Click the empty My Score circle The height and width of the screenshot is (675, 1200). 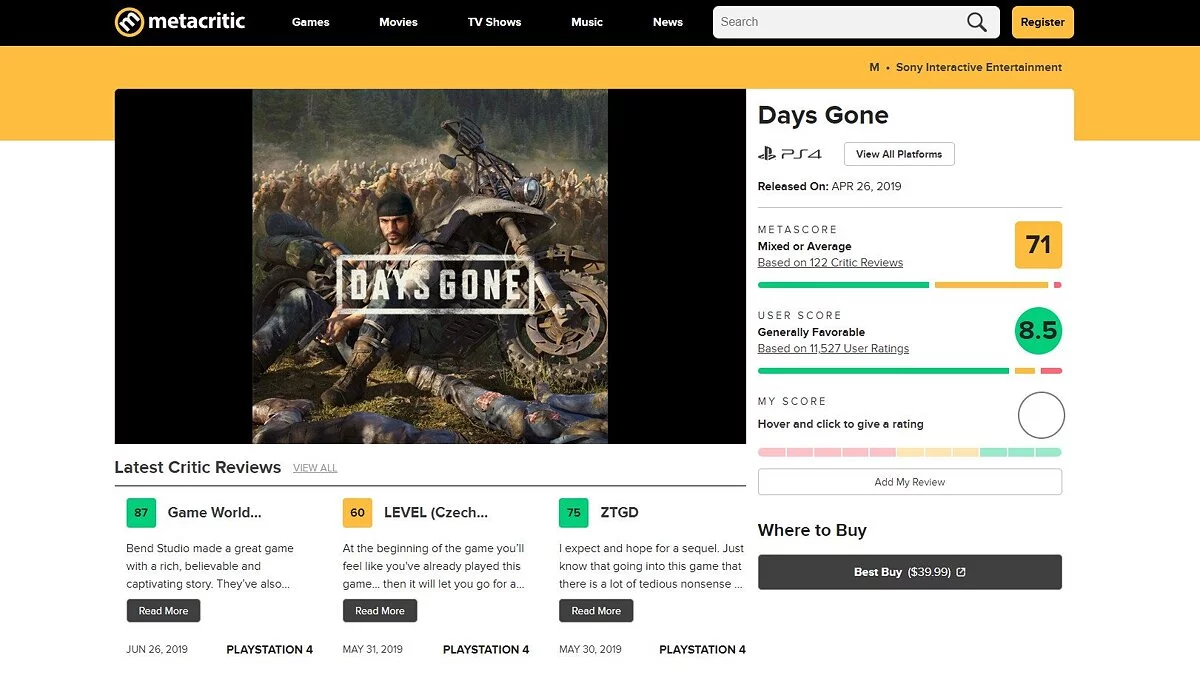tap(1040, 415)
